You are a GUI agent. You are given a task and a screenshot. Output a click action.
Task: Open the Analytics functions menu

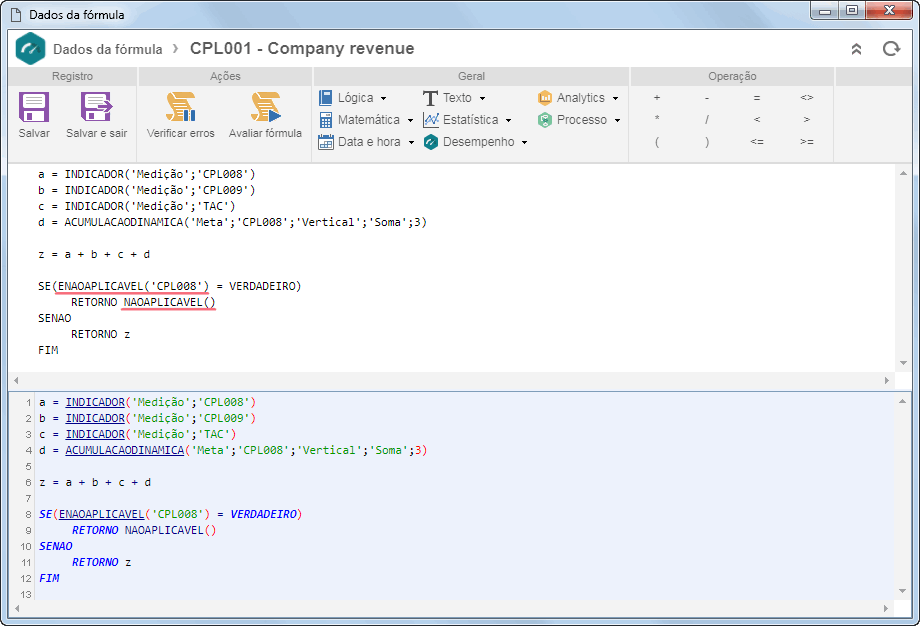point(578,98)
